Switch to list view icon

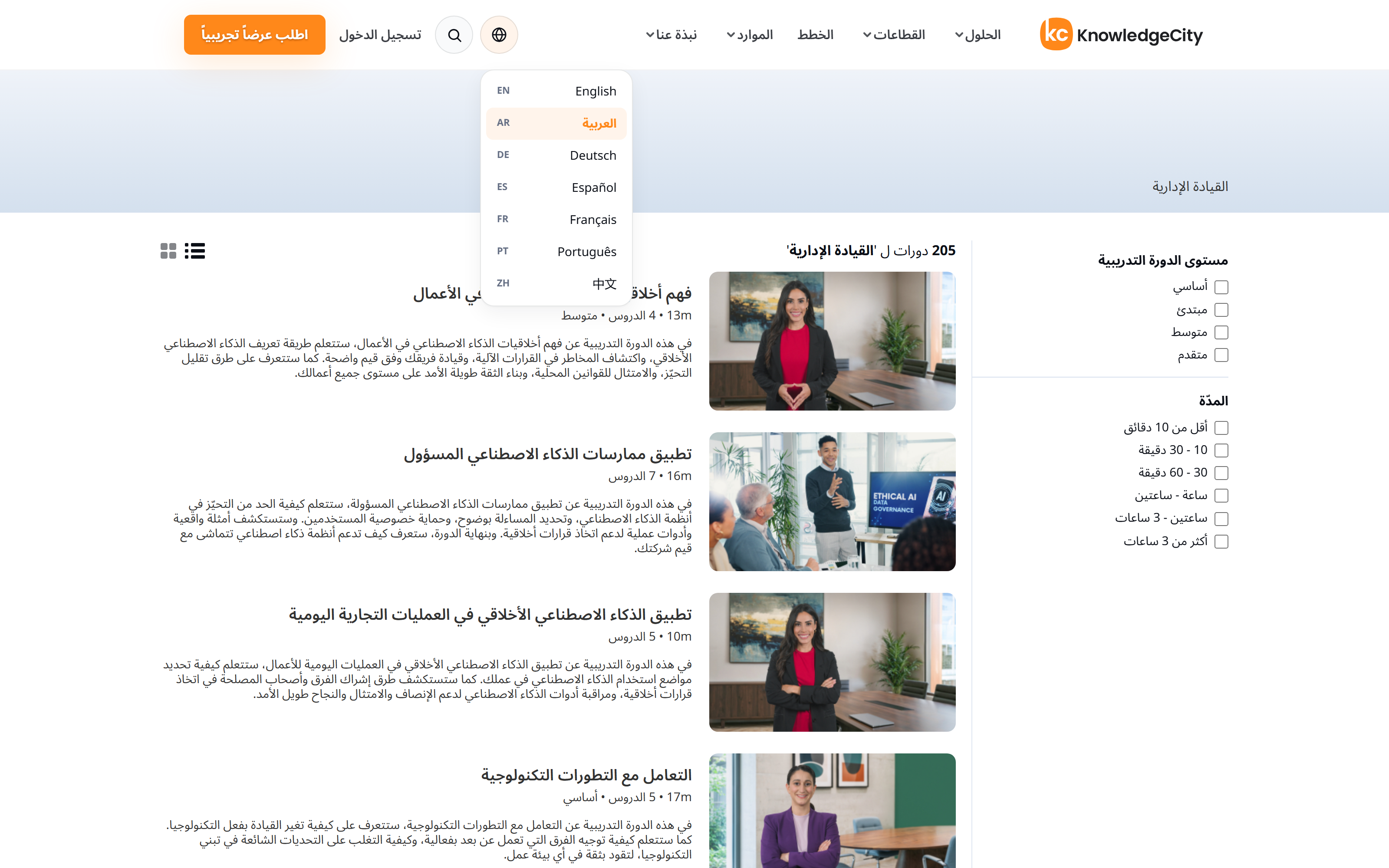click(x=194, y=251)
